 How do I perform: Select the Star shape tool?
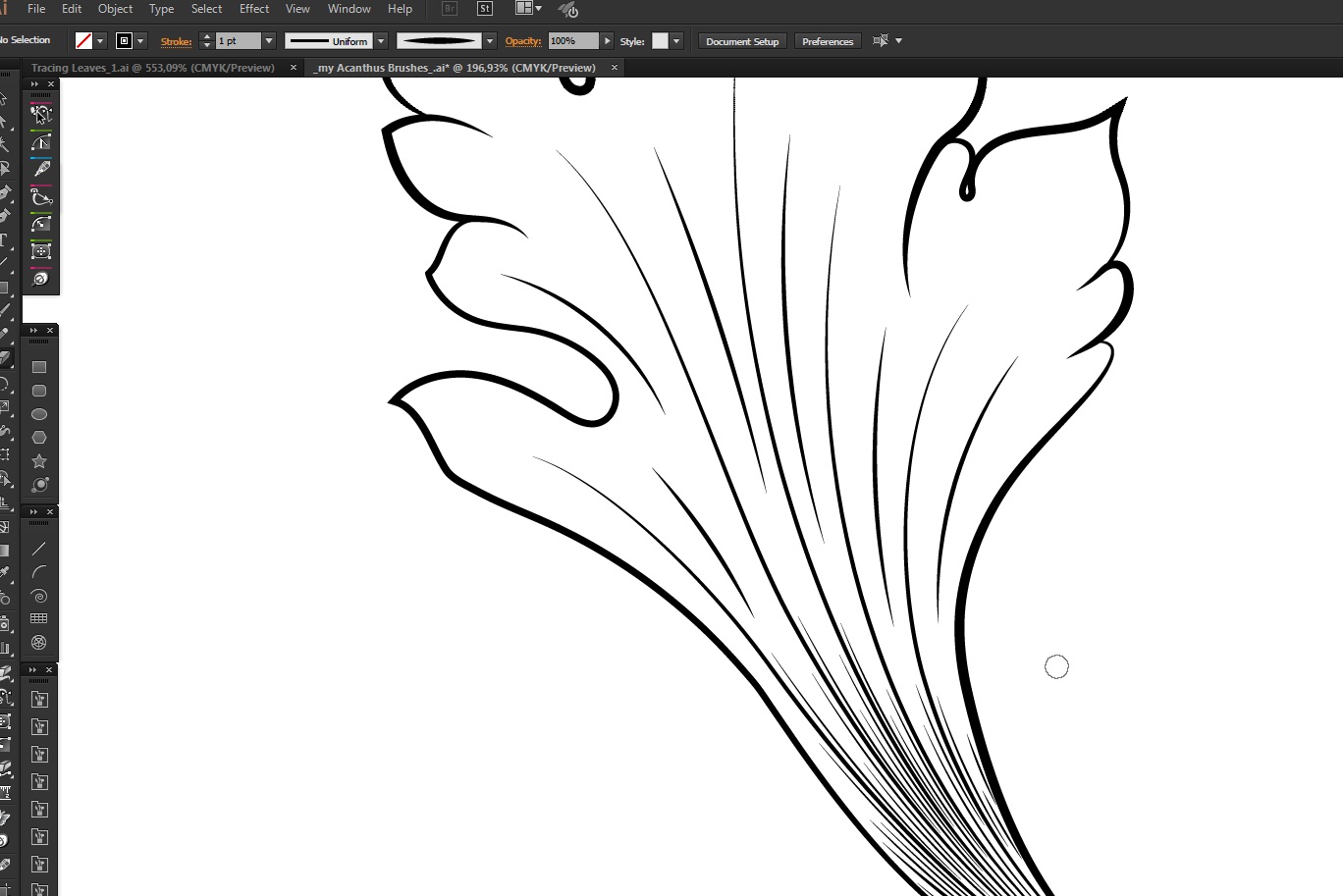[x=39, y=461]
